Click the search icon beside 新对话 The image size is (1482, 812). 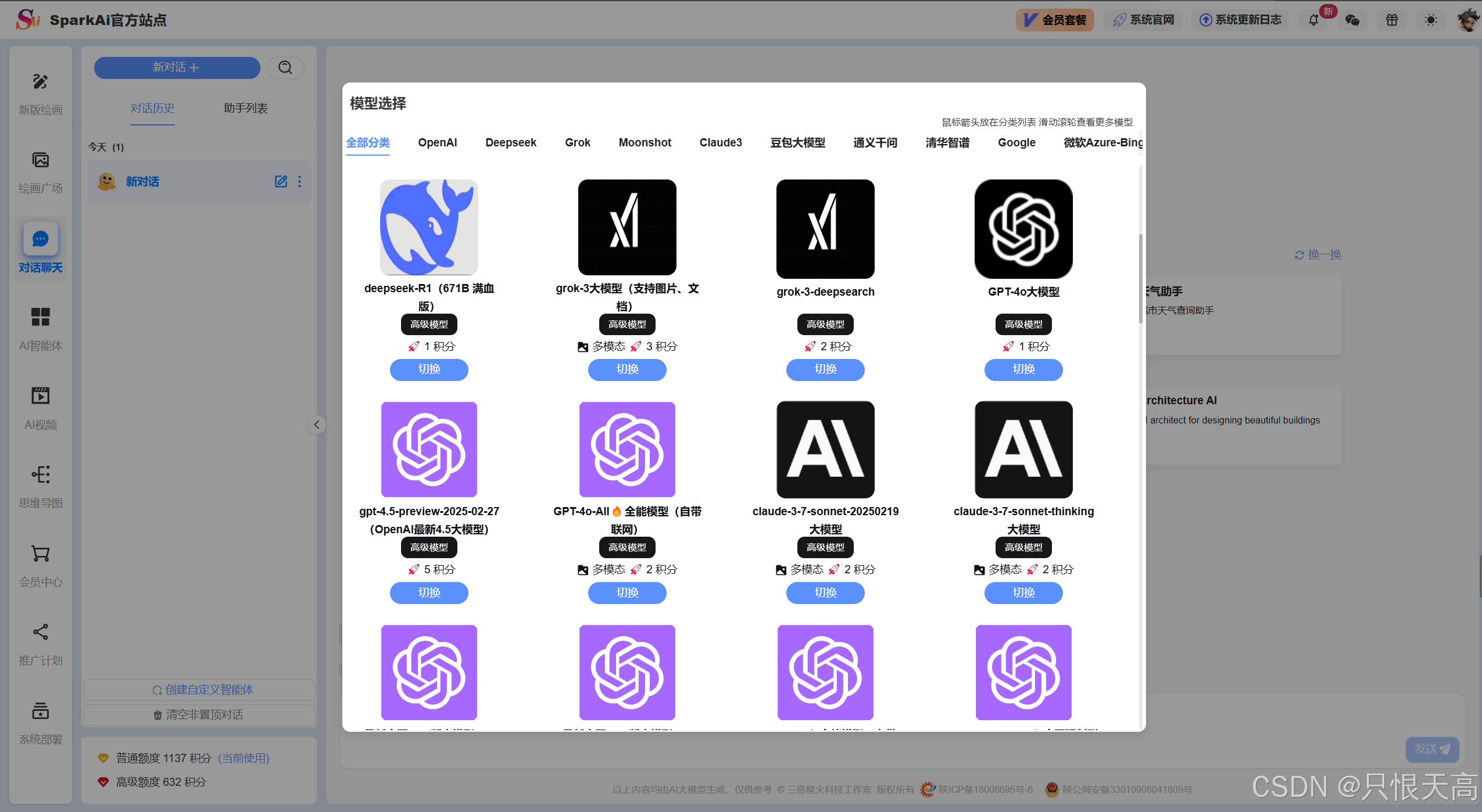point(285,67)
